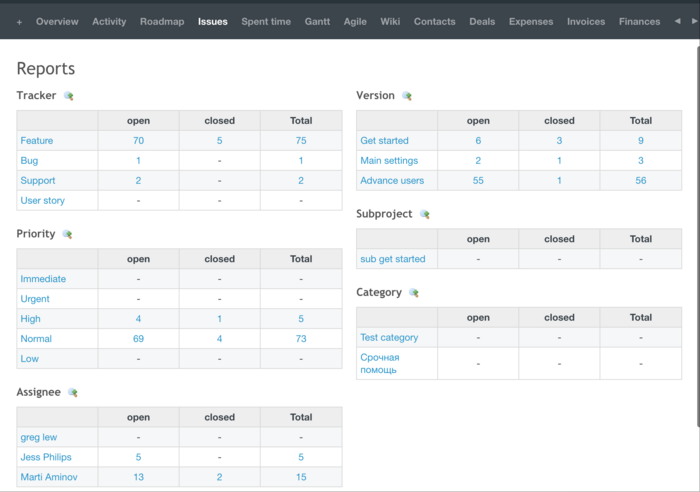Open Priority report details magnifier icon
The width and height of the screenshot is (700, 492).
pyautogui.click(x=68, y=234)
